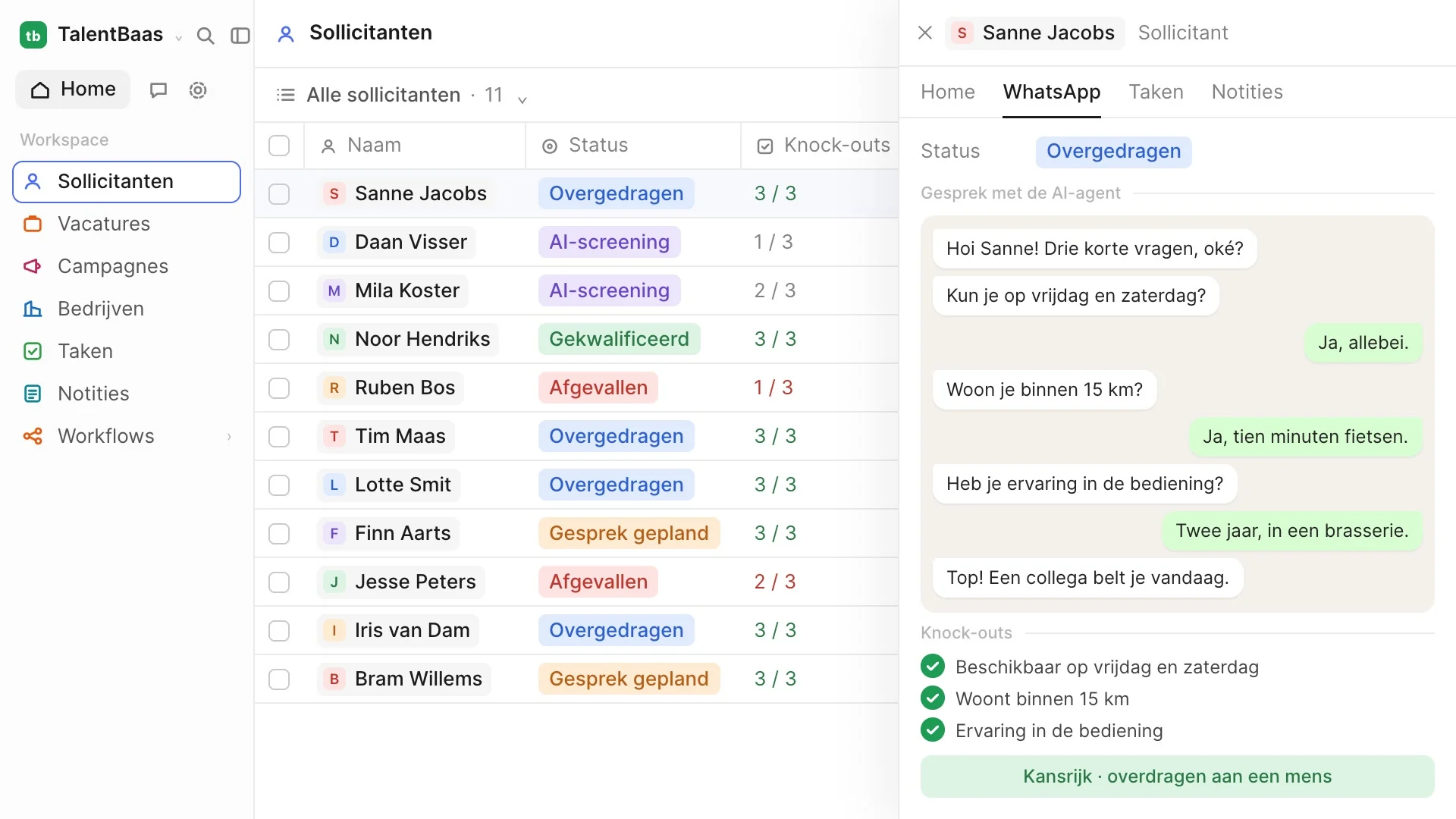Open the TalentBaas workspace dropdown chevron
The image size is (1456, 819).
(178, 37)
